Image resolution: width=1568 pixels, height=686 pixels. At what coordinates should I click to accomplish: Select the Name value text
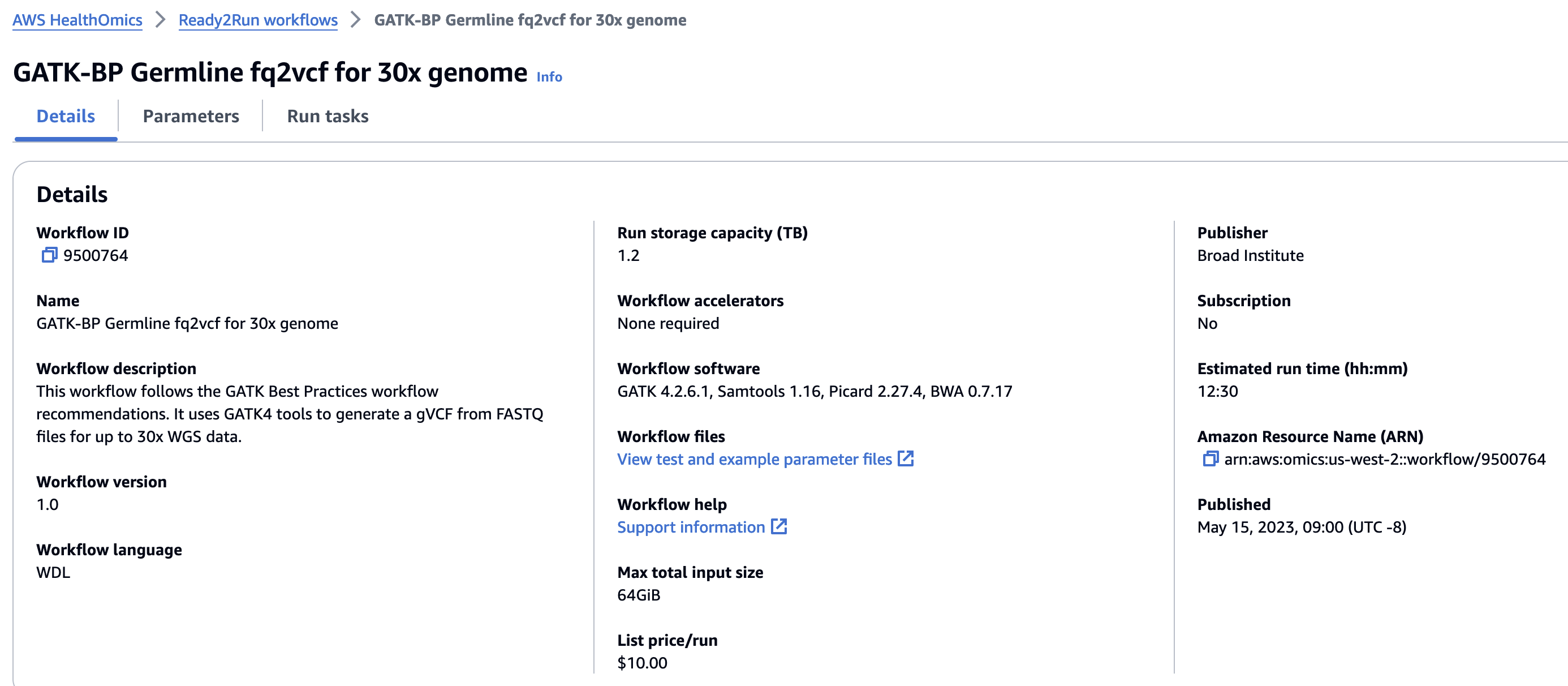coord(187,324)
